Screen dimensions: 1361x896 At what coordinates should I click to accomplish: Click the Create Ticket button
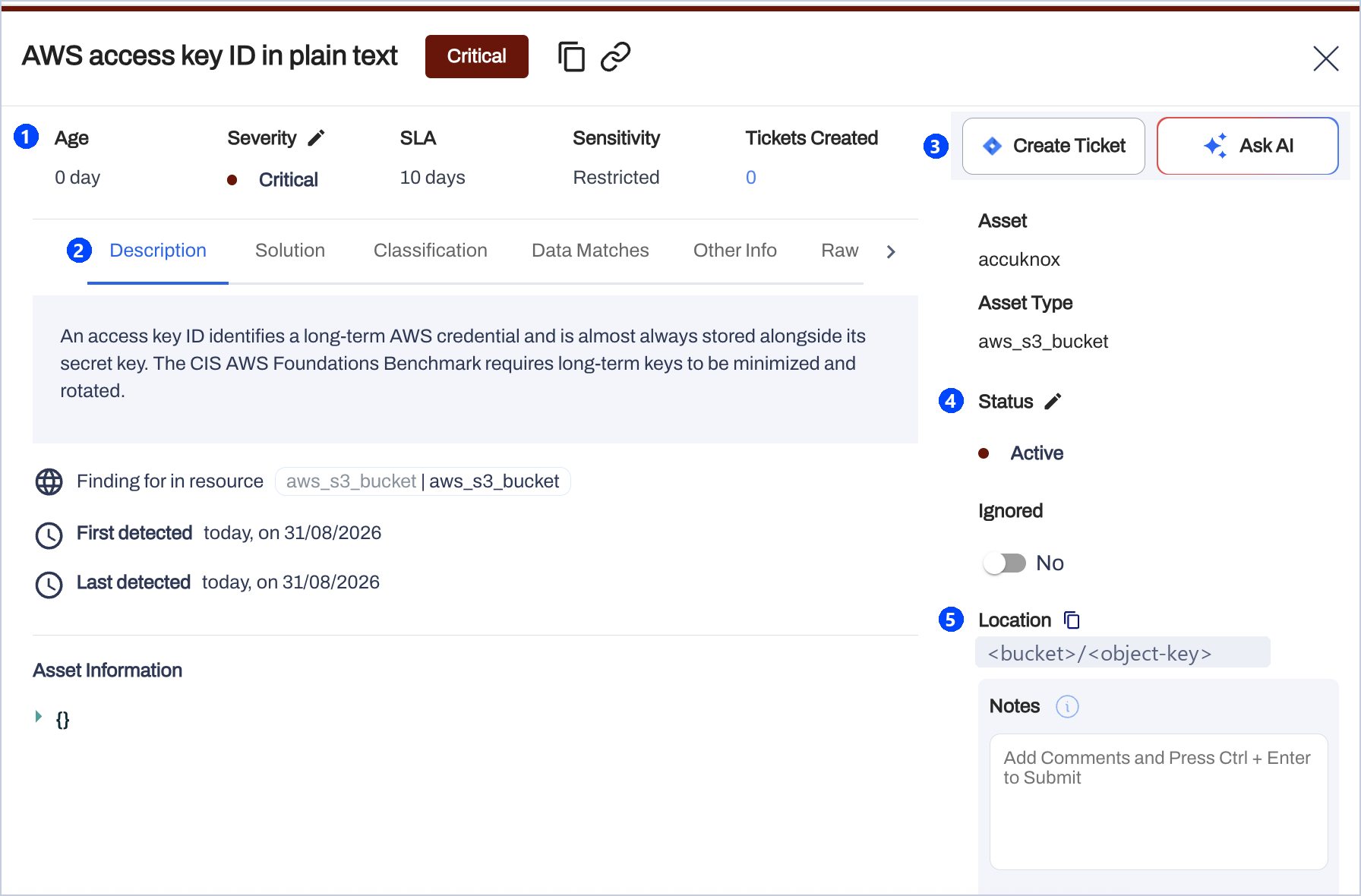[1053, 146]
